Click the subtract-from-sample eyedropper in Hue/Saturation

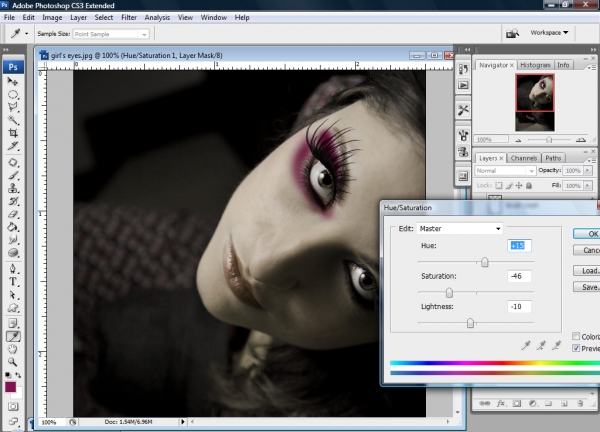(556, 346)
